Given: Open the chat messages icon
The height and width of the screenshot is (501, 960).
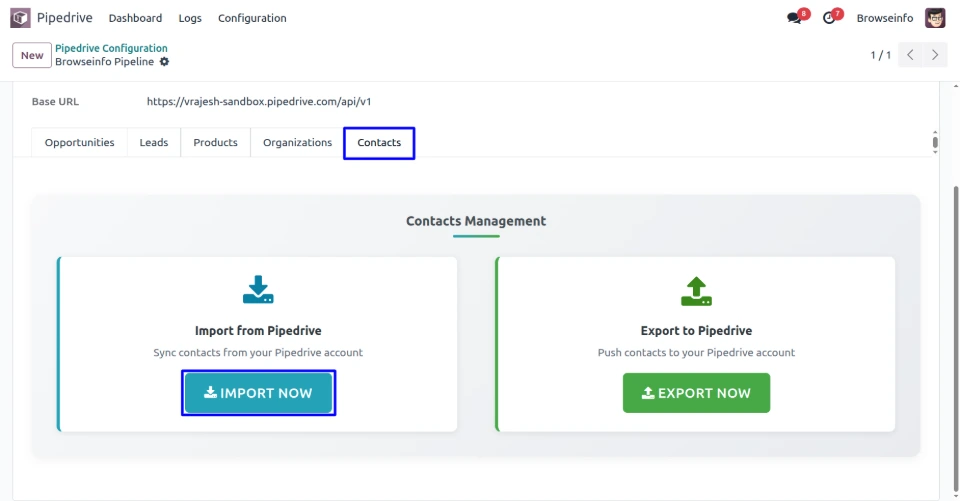Looking at the screenshot, I should pyautogui.click(x=795, y=18).
